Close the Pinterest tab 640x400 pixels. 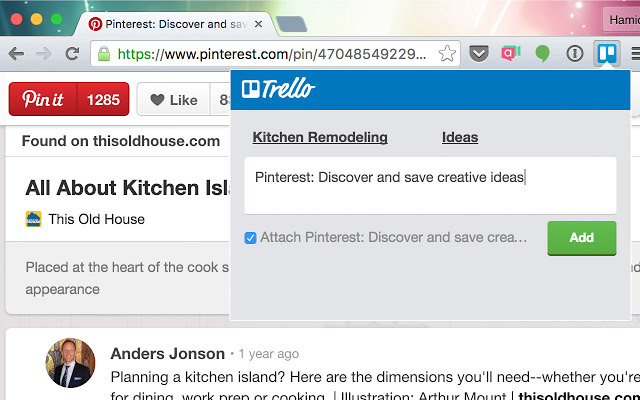[x=258, y=22]
